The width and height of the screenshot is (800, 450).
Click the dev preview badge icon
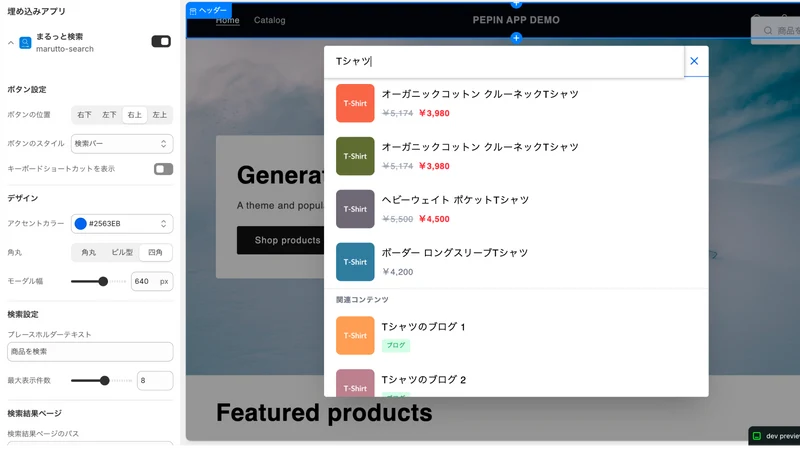pos(757,436)
